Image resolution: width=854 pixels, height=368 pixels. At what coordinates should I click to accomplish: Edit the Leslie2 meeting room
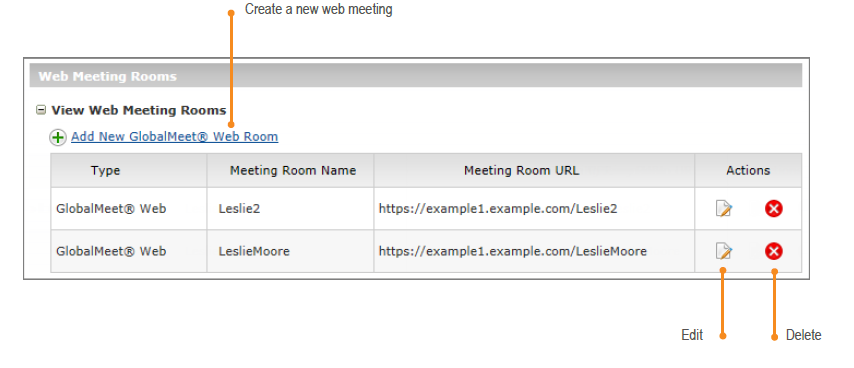pos(724,208)
